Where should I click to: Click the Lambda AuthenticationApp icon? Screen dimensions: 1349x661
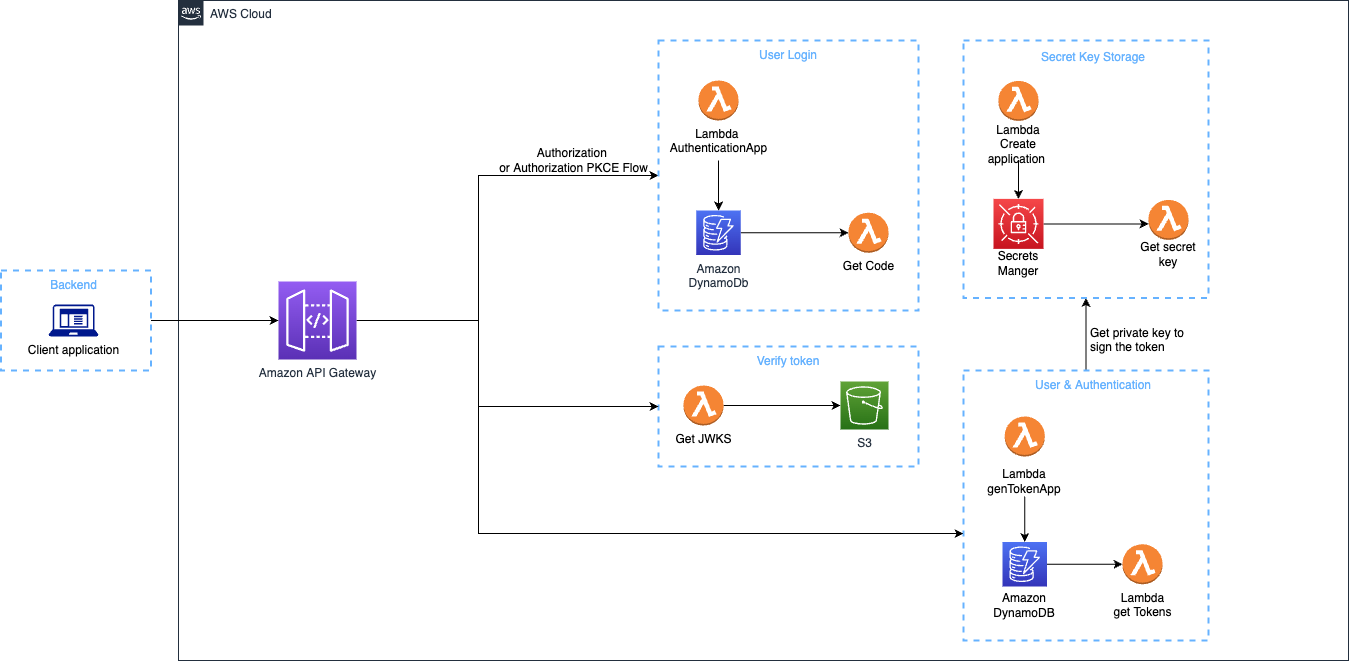pos(717,100)
